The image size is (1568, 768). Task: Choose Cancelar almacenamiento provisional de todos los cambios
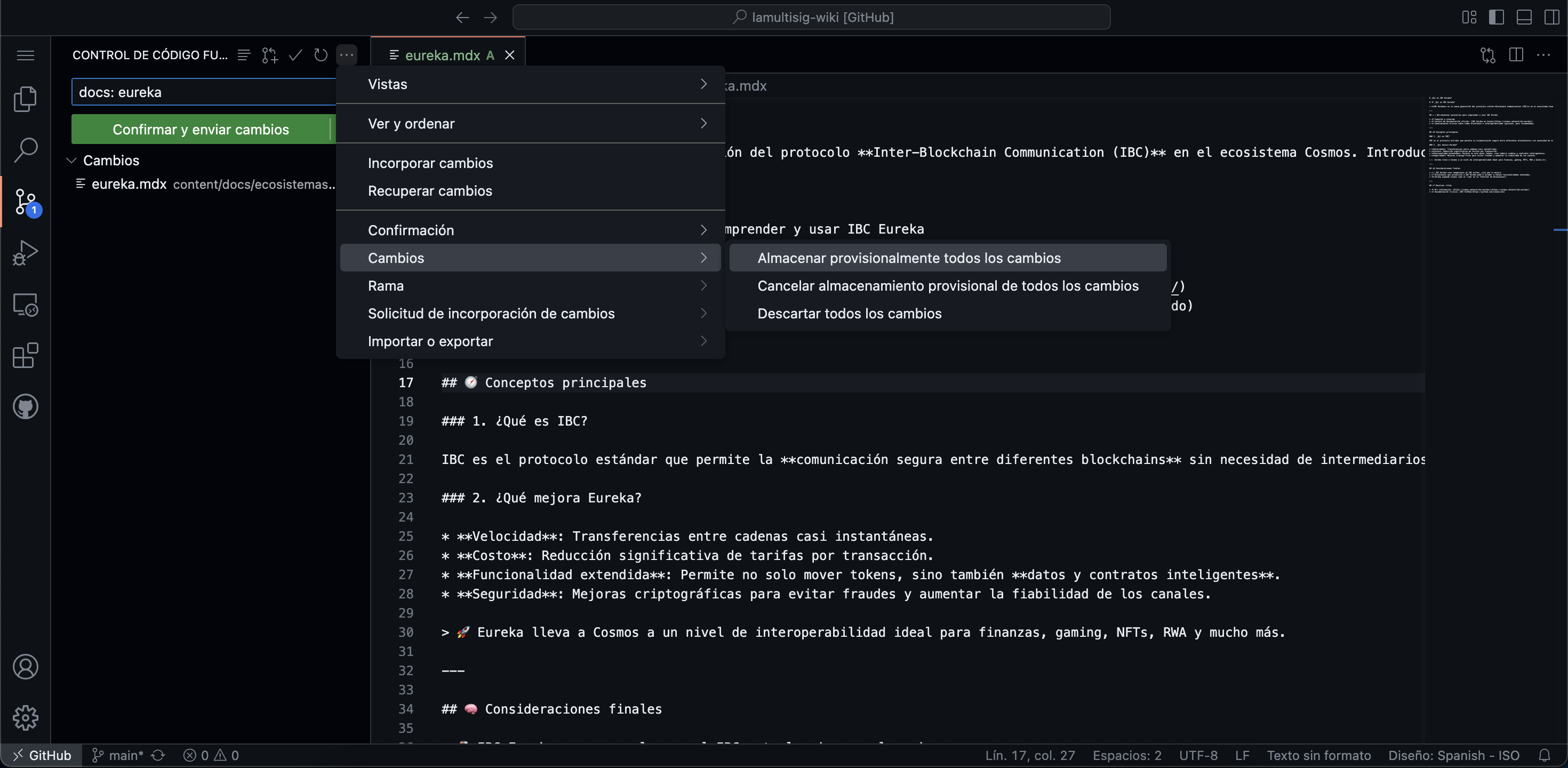pyautogui.click(x=948, y=285)
